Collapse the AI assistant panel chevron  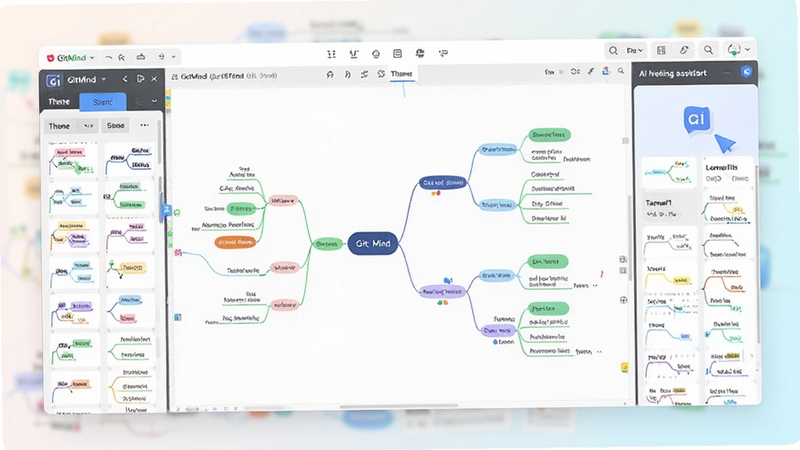[x=727, y=72]
